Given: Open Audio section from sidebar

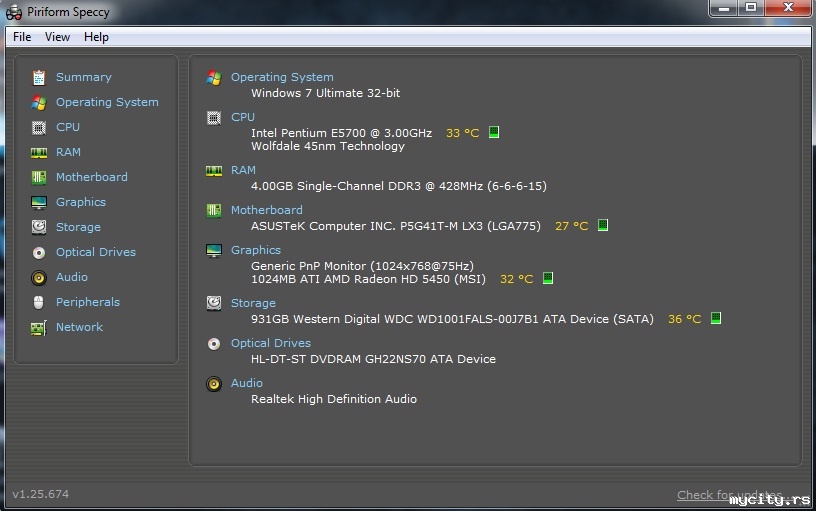Looking at the screenshot, I should pyautogui.click(x=72, y=277).
